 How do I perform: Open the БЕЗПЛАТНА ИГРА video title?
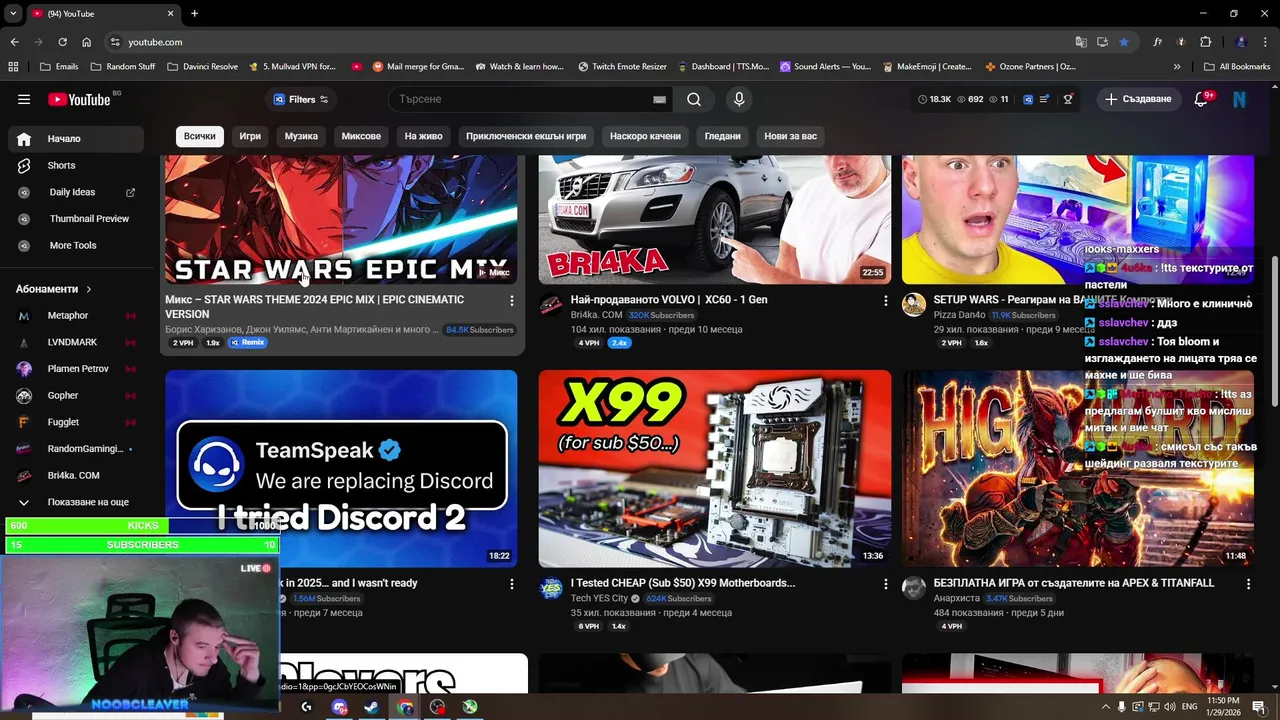(1074, 583)
